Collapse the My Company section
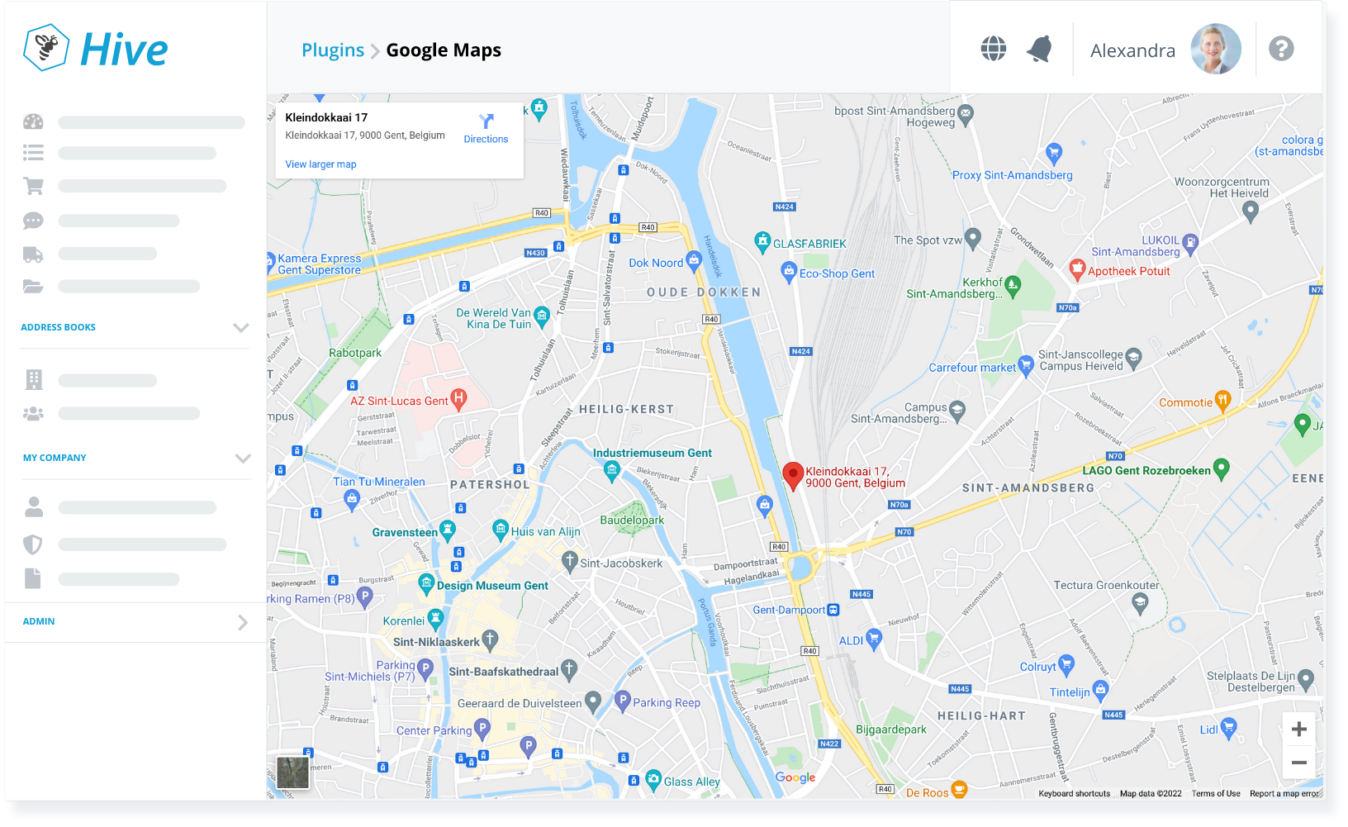Viewport: 1348px width, 827px height. [x=242, y=458]
